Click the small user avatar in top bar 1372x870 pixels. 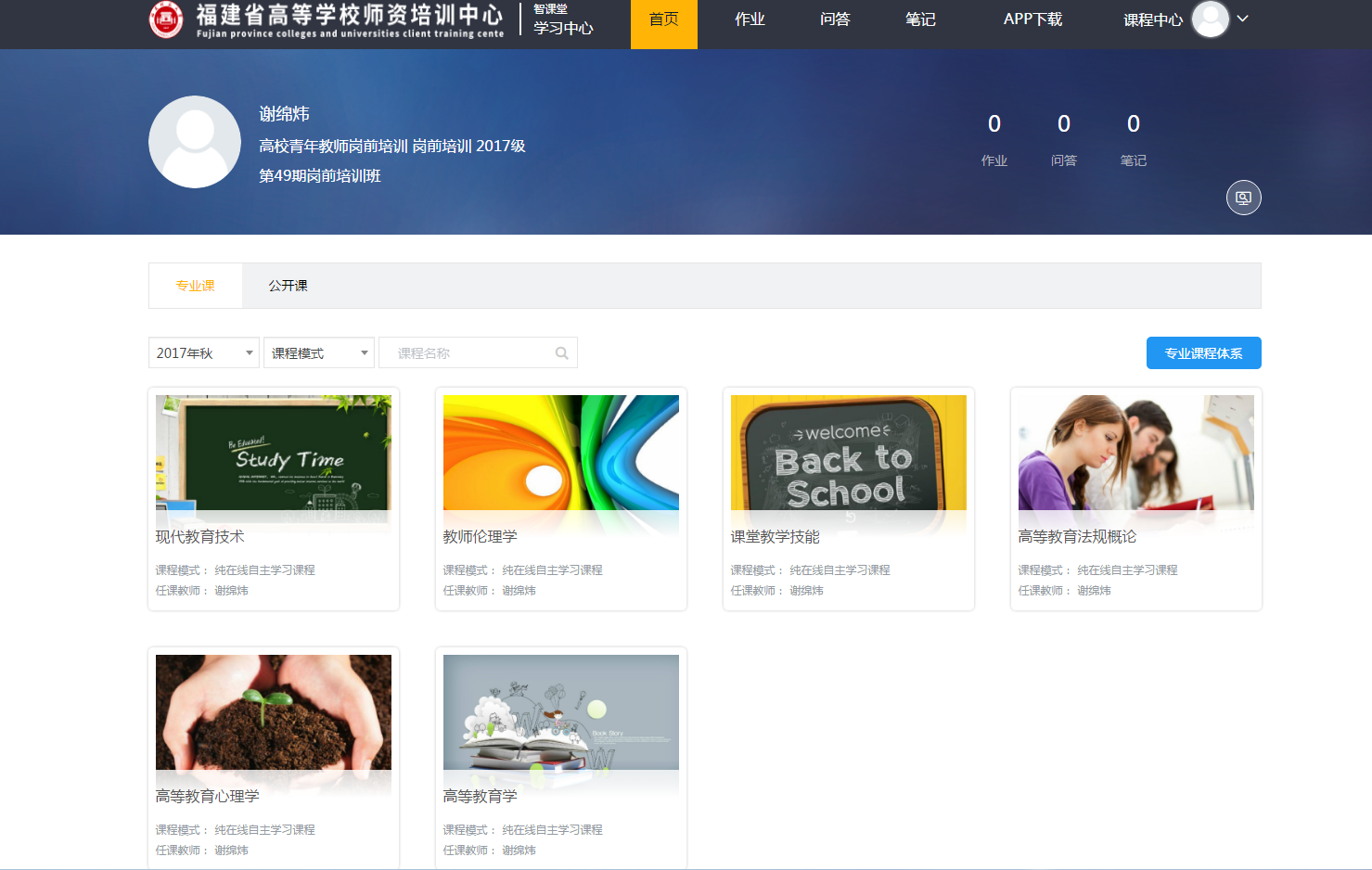point(1210,19)
